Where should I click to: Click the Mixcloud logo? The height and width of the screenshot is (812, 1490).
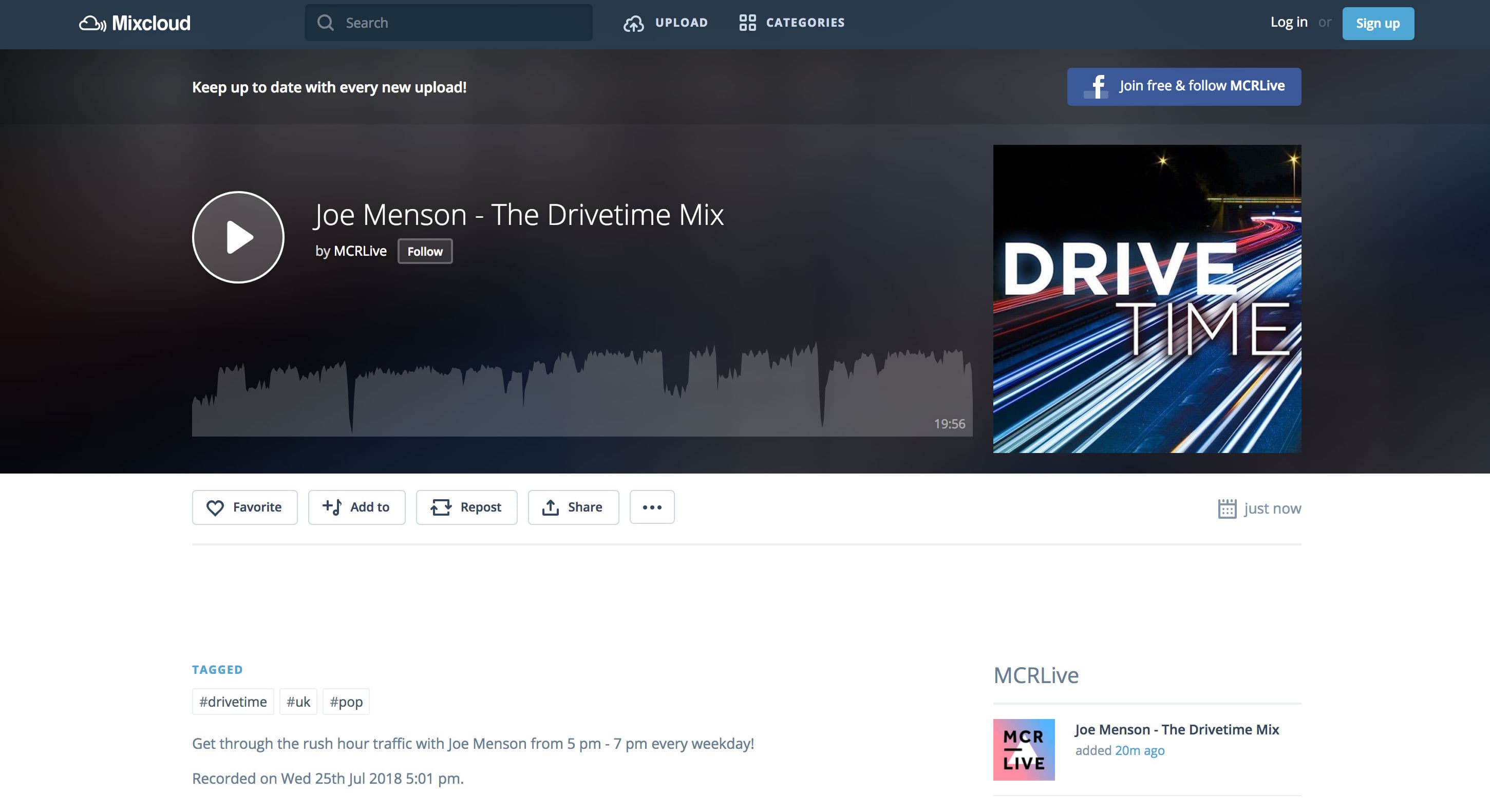click(134, 23)
